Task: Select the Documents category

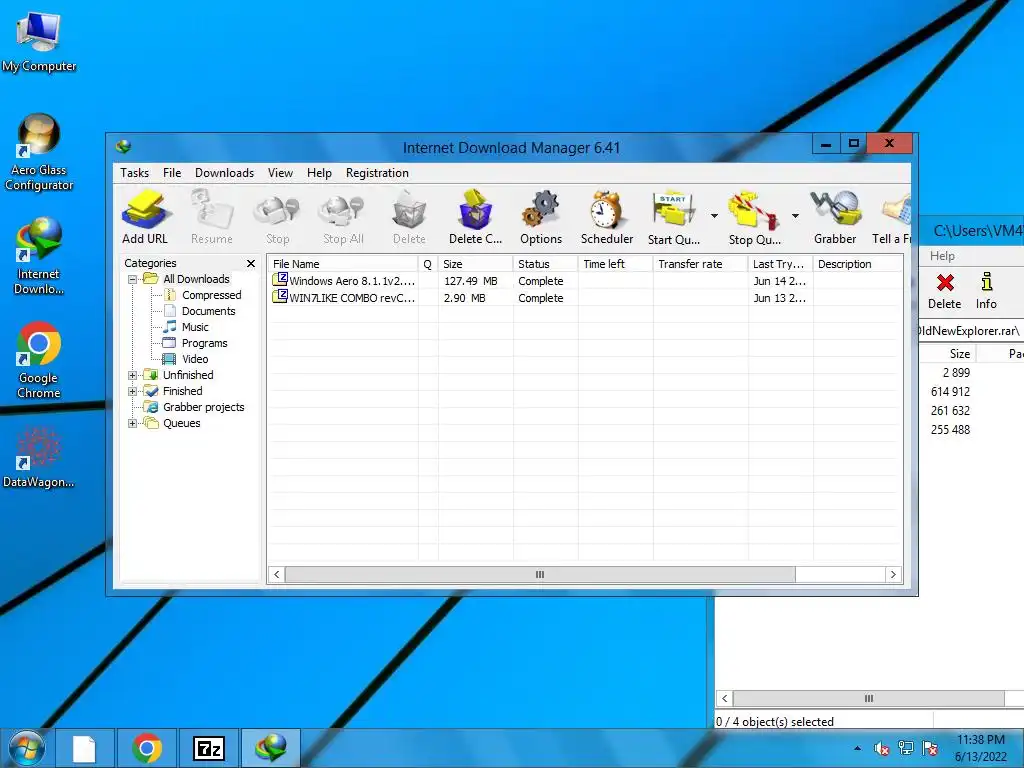Action: click(x=208, y=311)
